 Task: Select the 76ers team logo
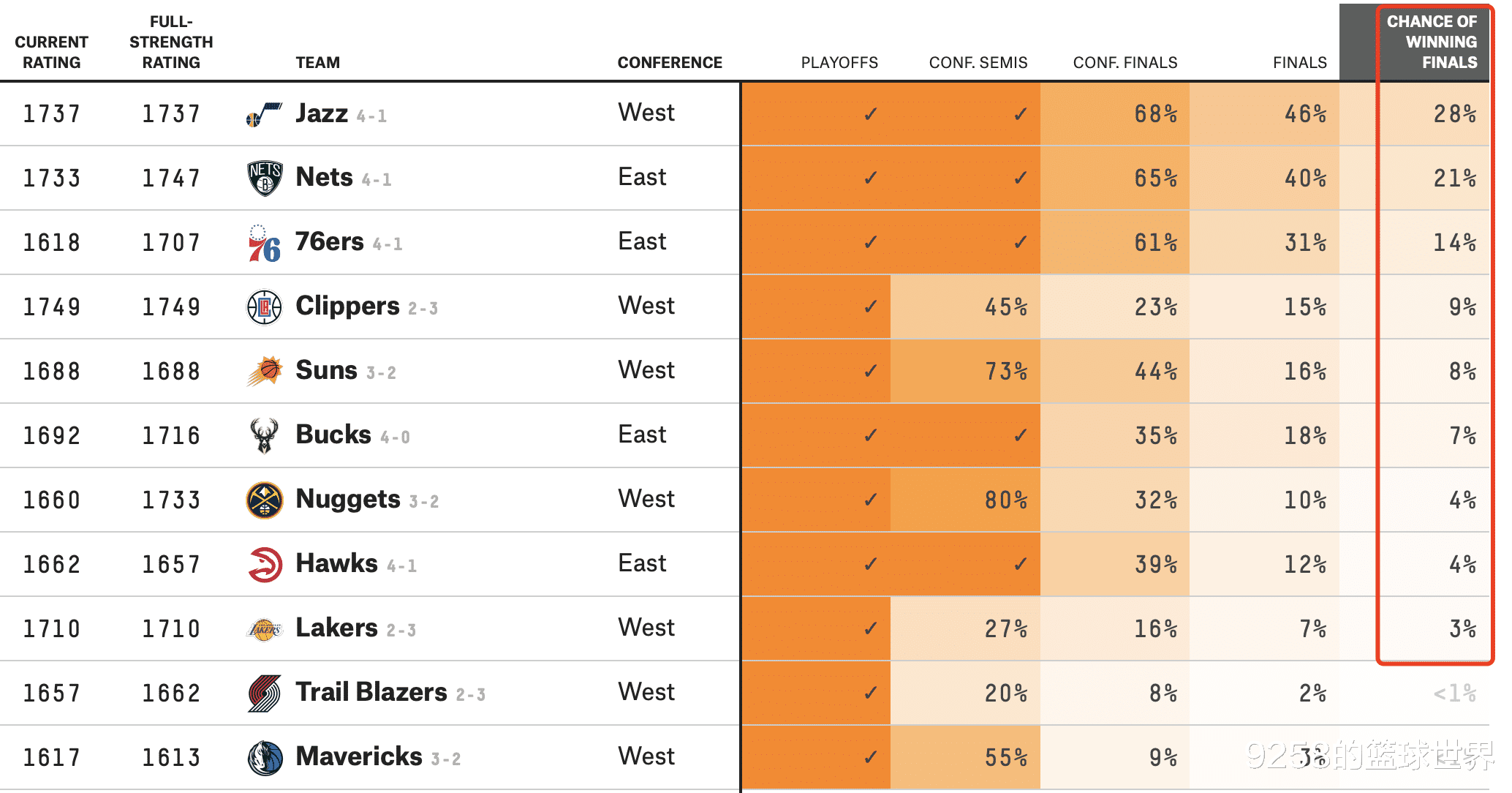pyautogui.click(x=265, y=244)
